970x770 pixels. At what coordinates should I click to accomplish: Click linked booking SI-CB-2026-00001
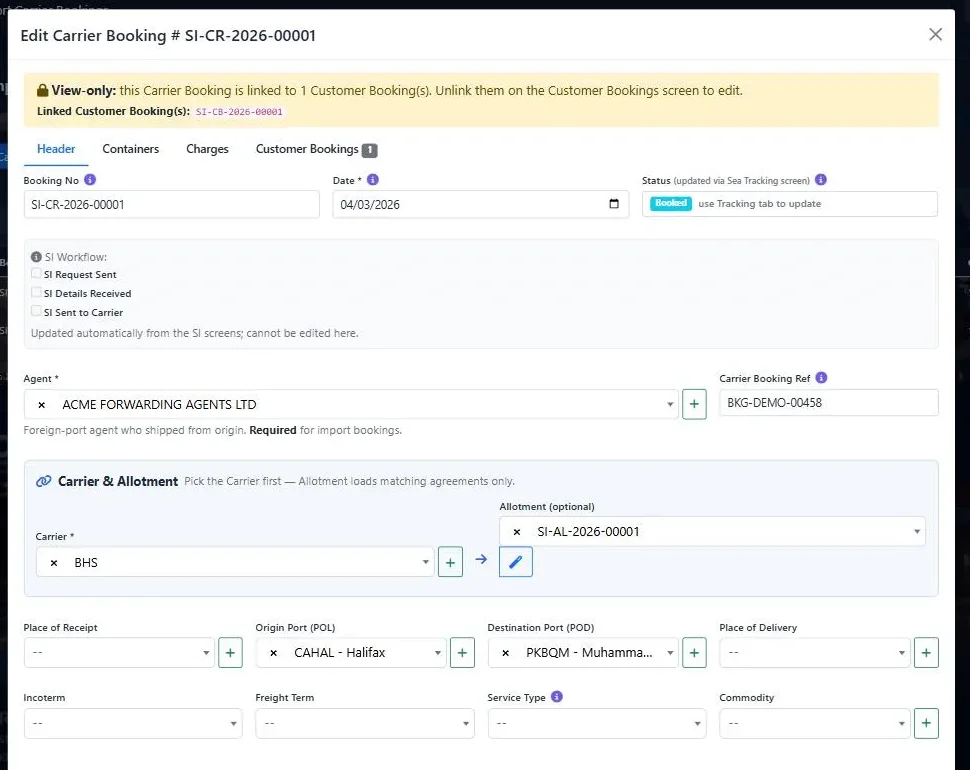point(239,112)
